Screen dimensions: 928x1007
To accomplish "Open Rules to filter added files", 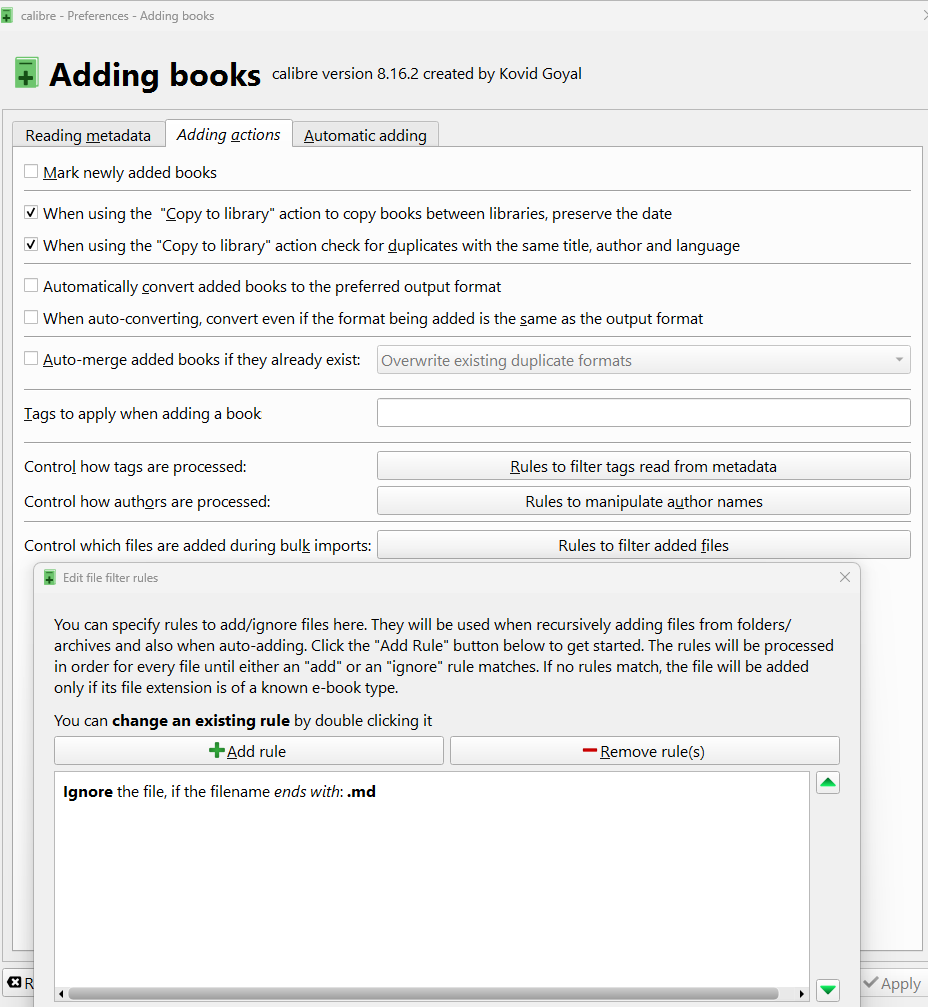I will (643, 545).
